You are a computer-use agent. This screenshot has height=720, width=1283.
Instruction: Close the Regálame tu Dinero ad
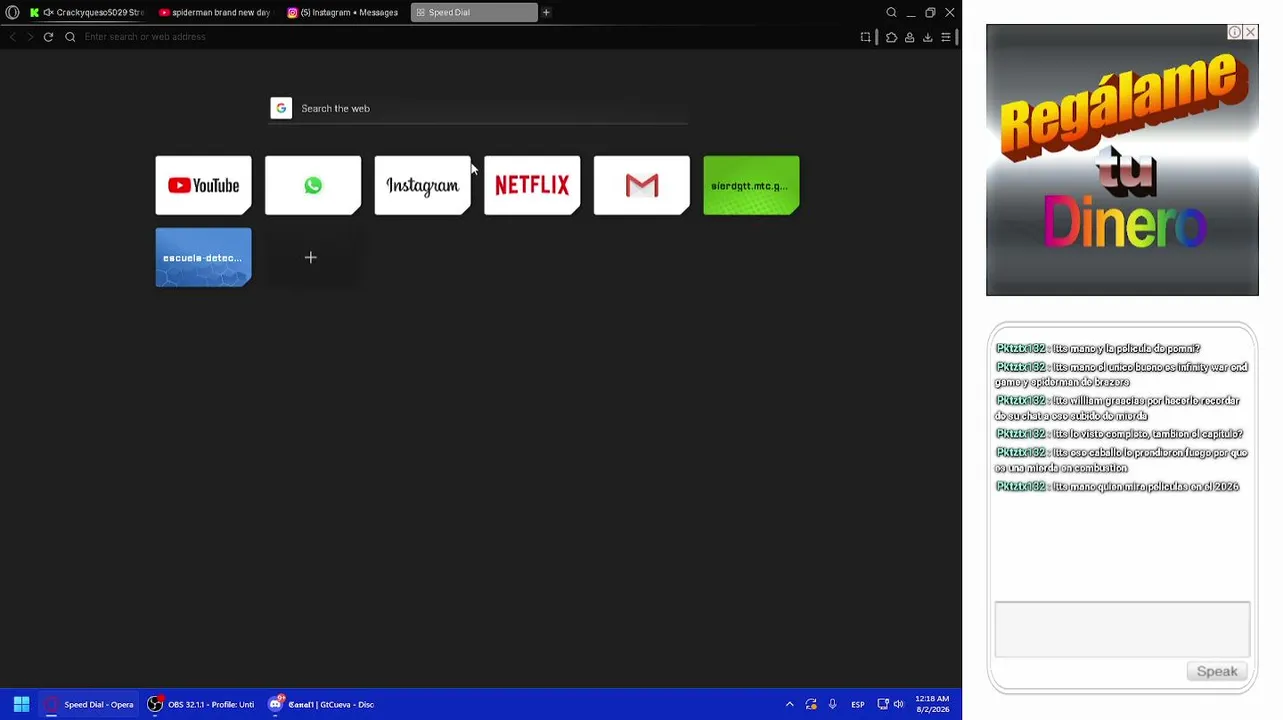click(x=1251, y=32)
